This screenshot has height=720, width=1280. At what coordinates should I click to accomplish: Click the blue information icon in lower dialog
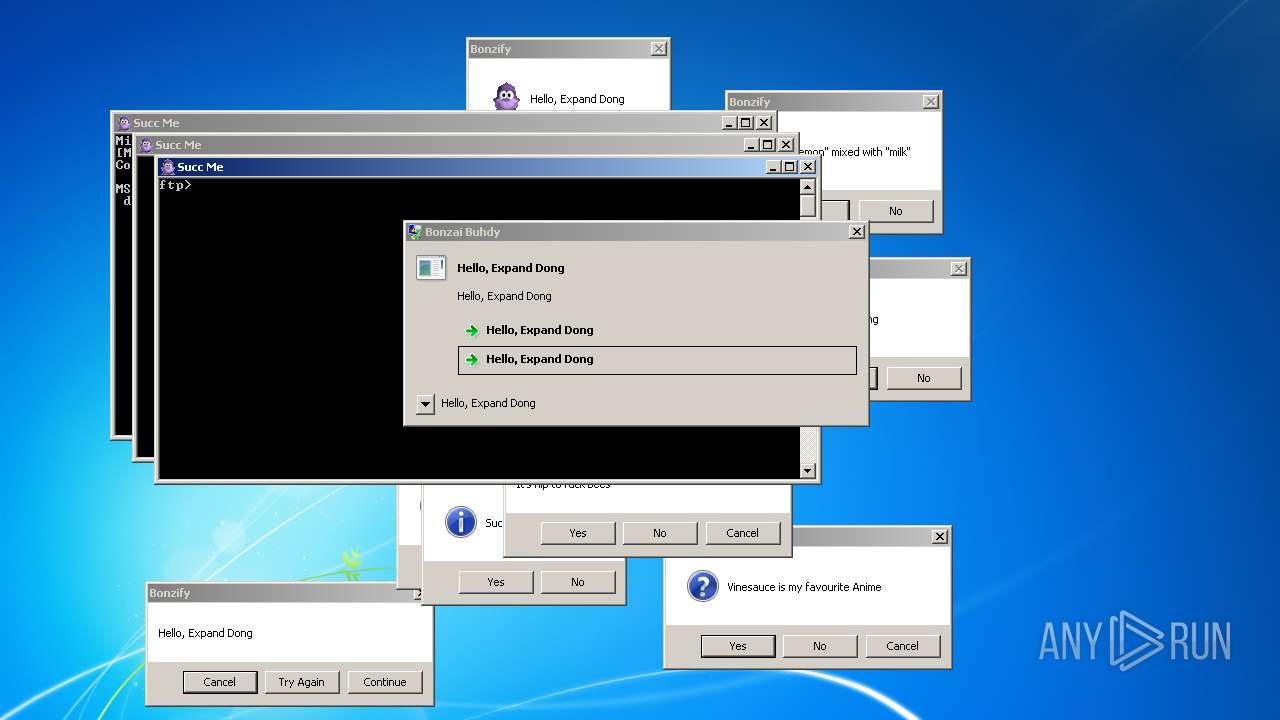click(x=460, y=522)
